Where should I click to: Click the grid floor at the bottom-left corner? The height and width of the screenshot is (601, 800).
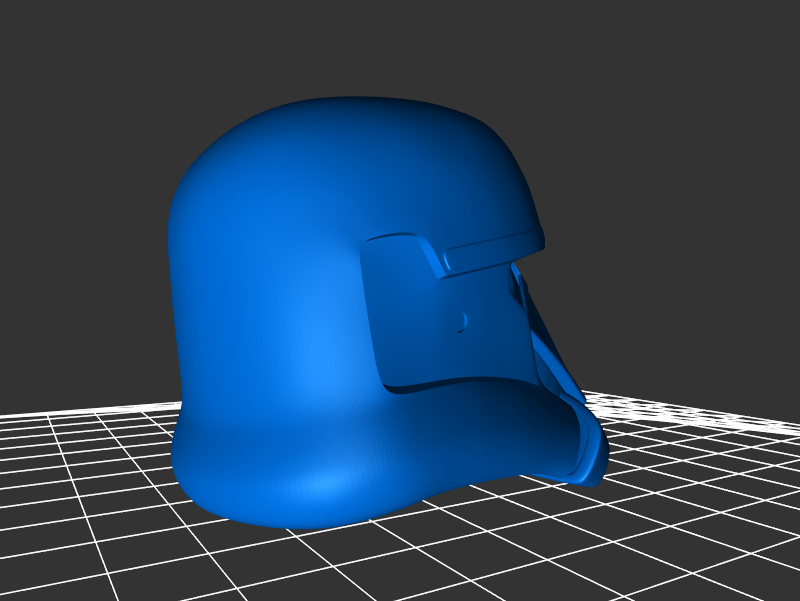click(x=40, y=570)
